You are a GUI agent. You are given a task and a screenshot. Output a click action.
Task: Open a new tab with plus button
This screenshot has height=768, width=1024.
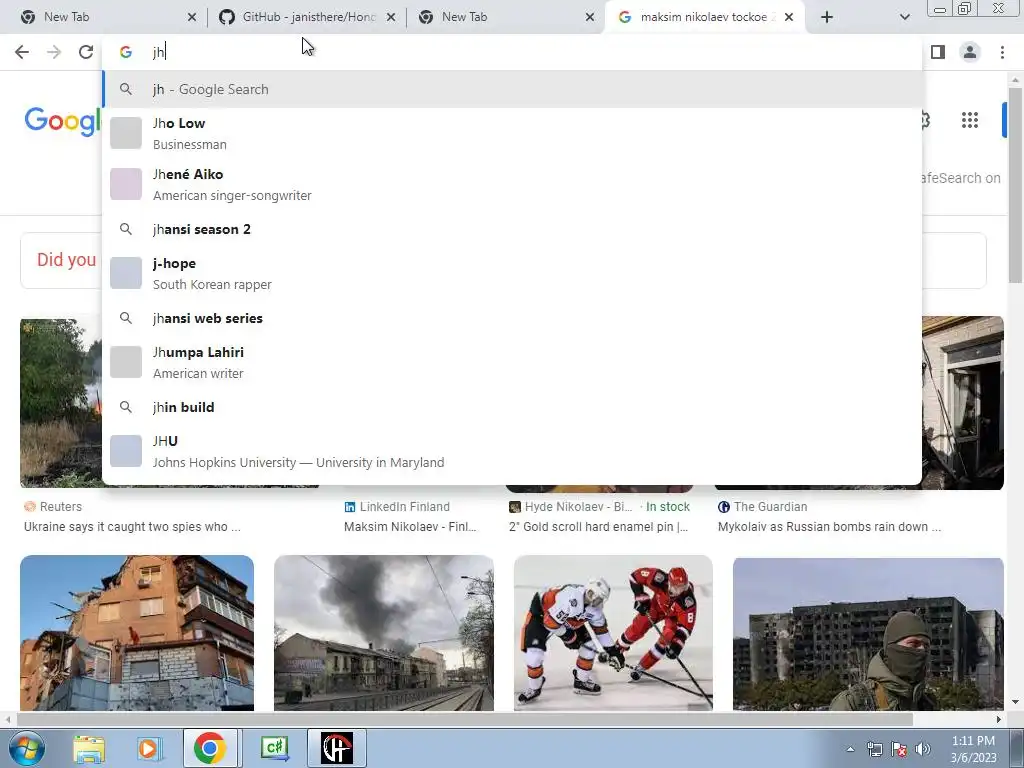[x=827, y=17]
